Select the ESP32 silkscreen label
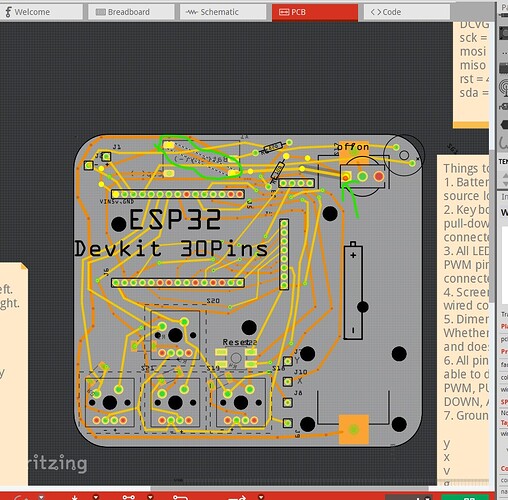Viewport: 508px width, 500px height. coord(175,219)
